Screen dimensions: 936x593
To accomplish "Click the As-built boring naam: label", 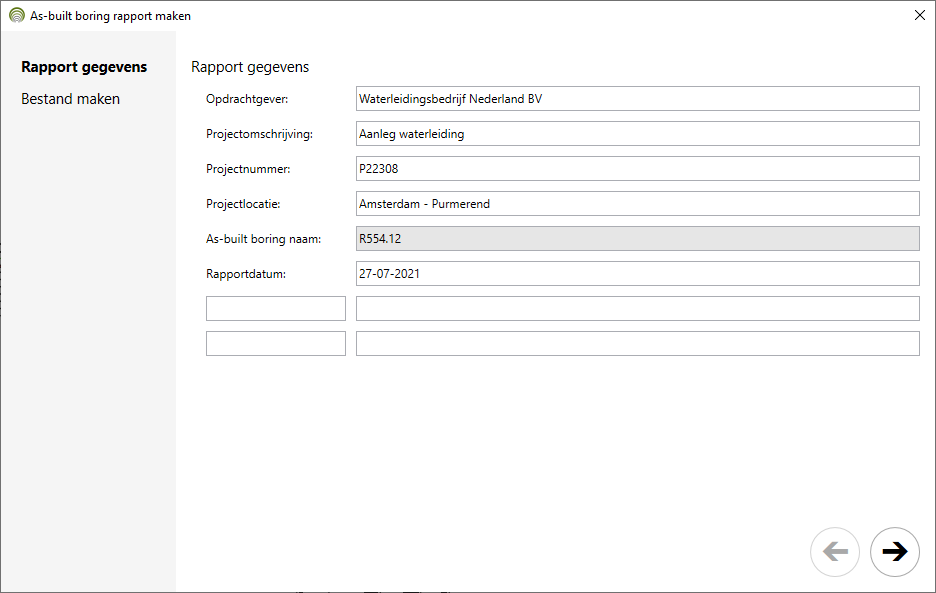I will click(x=263, y=239).
